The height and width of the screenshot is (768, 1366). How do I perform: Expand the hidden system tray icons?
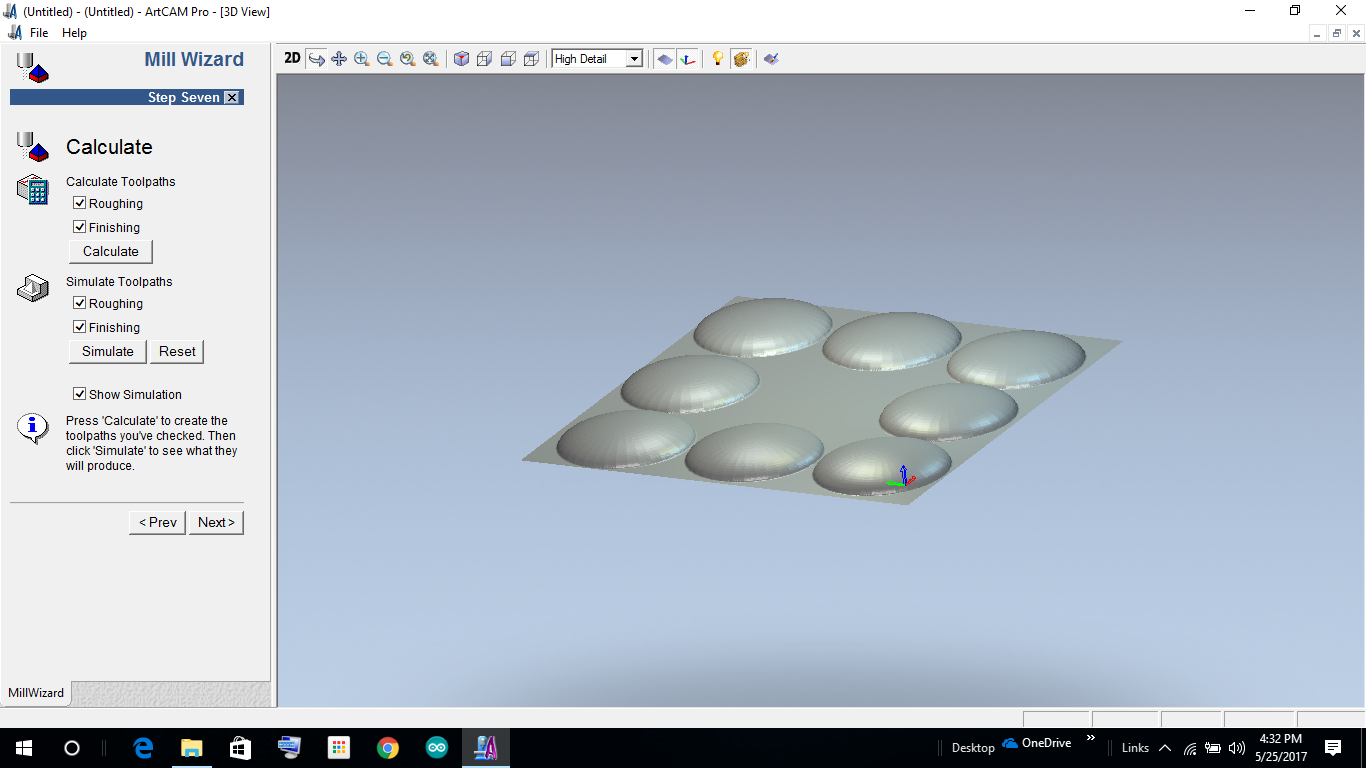coord(1165,748)
